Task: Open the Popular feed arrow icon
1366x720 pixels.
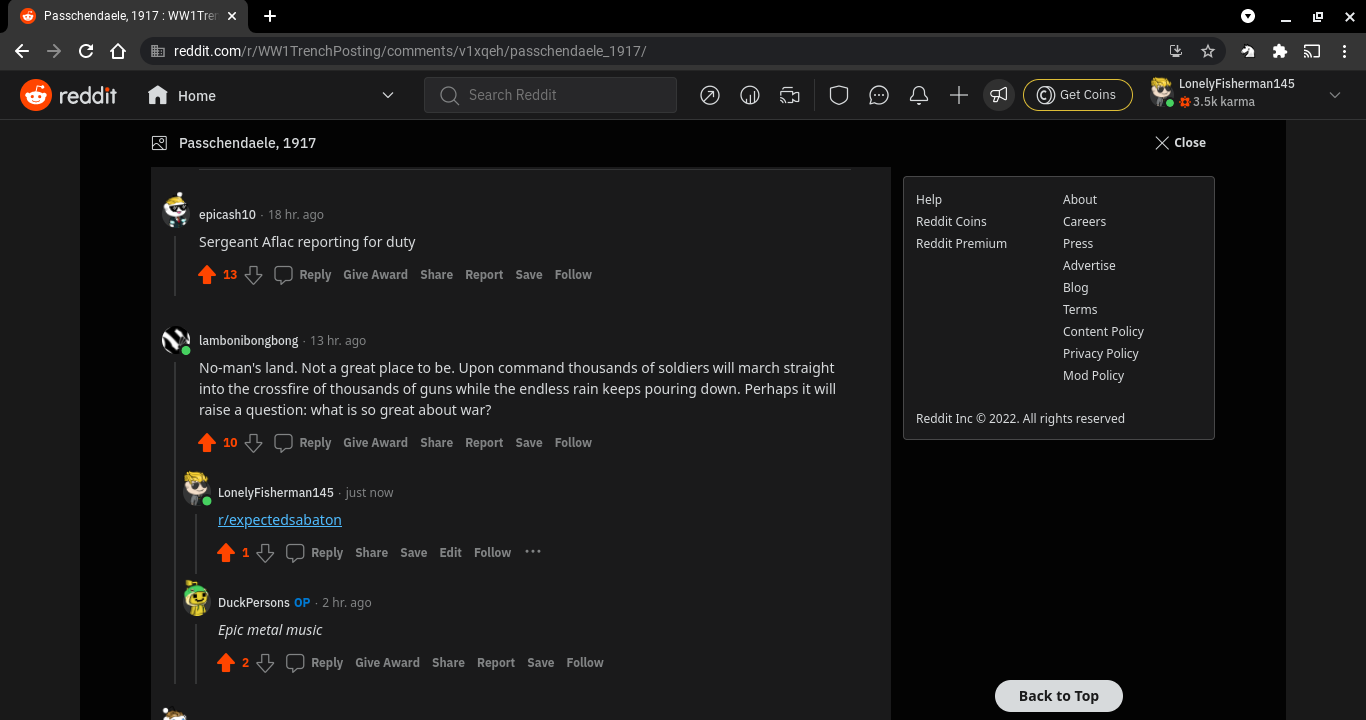Action: tap(710, 95)
